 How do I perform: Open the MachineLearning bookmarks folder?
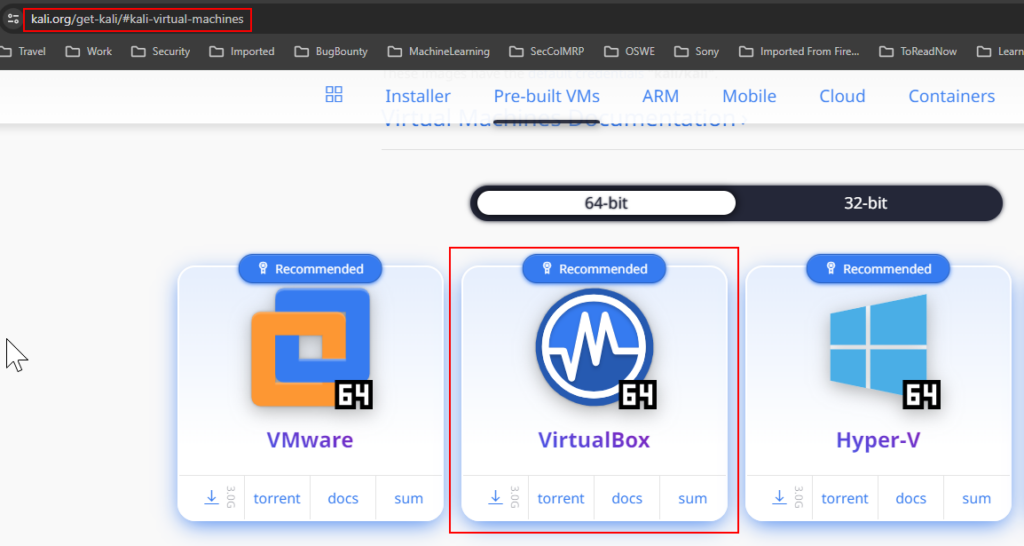click(438, 51)
